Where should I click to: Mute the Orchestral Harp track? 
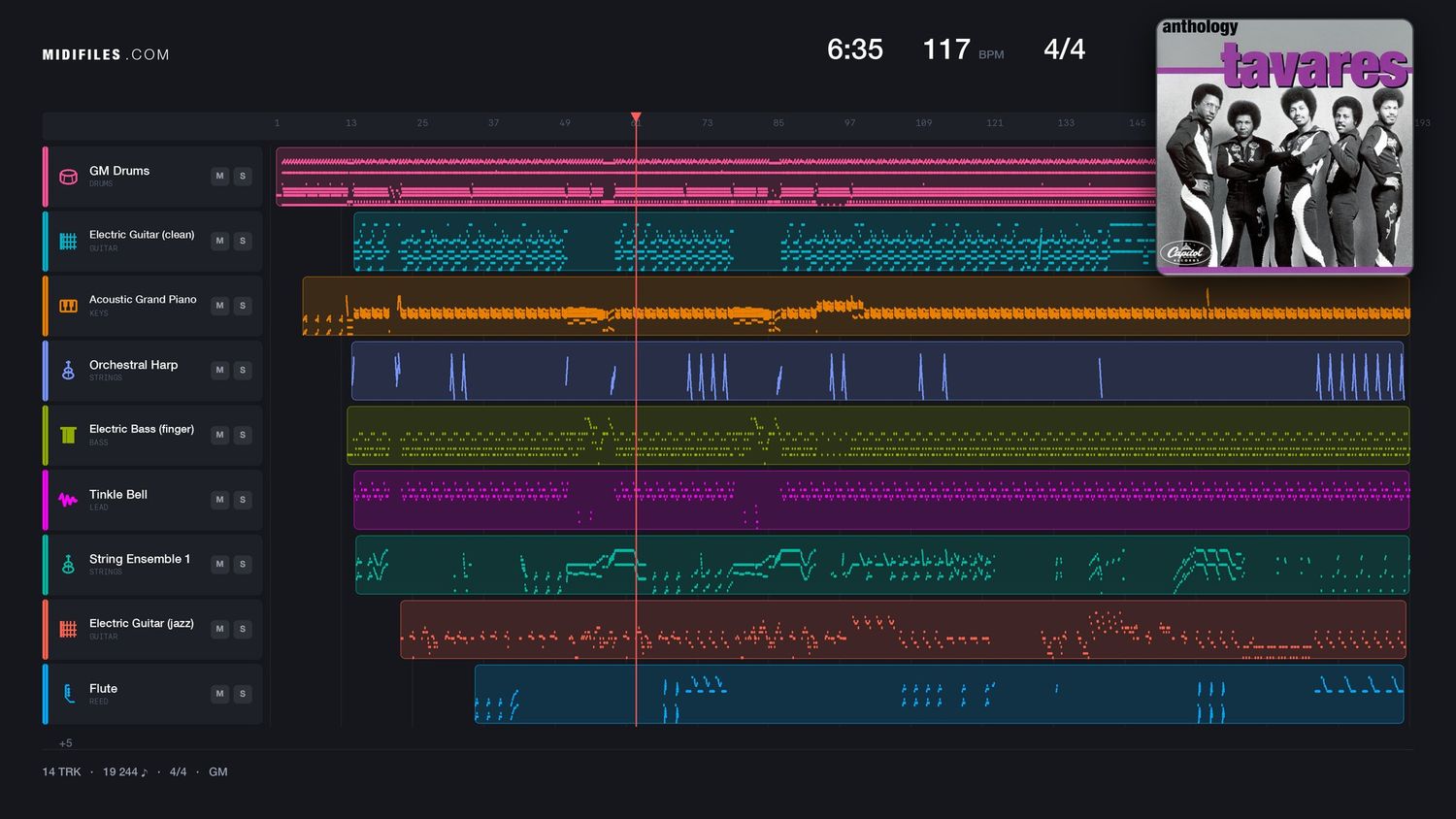220,371
